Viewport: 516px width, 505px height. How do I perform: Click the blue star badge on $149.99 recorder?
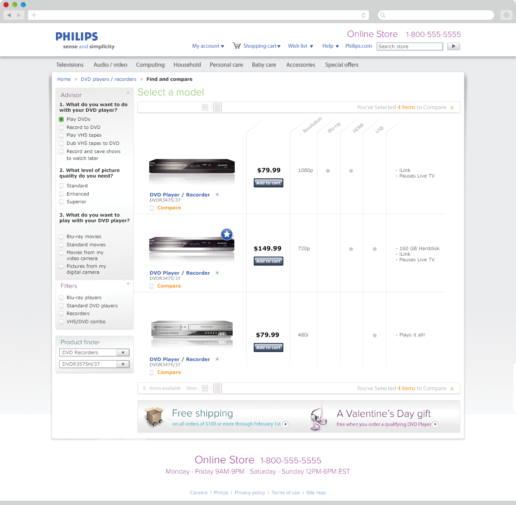pyautogui.click(x=227, y=234)
